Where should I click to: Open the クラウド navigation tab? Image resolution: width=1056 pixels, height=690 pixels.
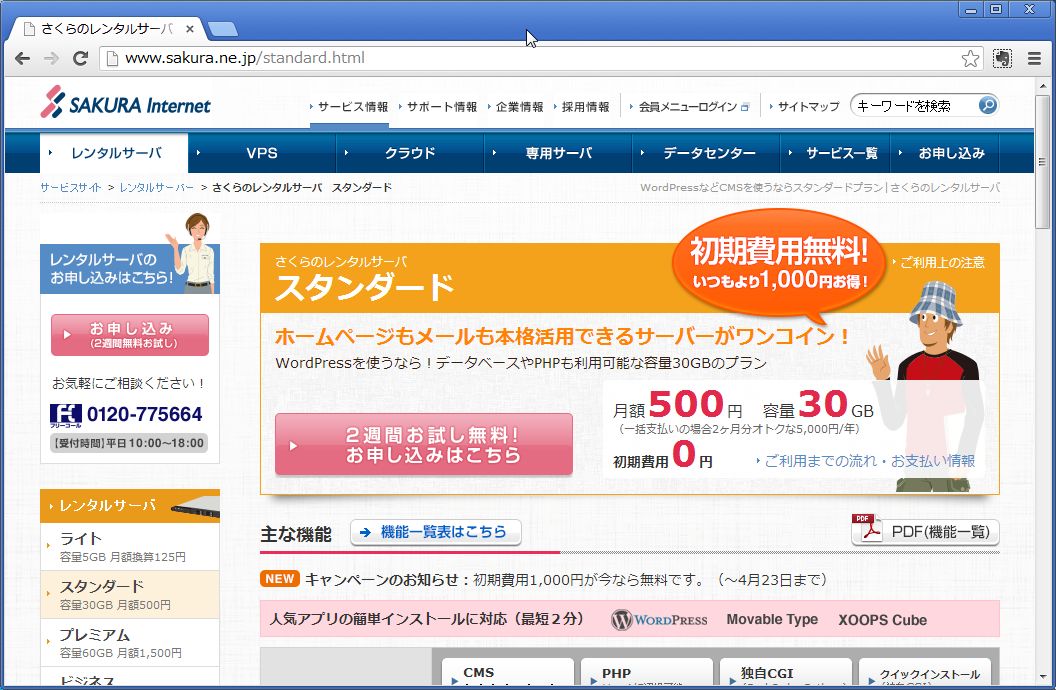410,153
